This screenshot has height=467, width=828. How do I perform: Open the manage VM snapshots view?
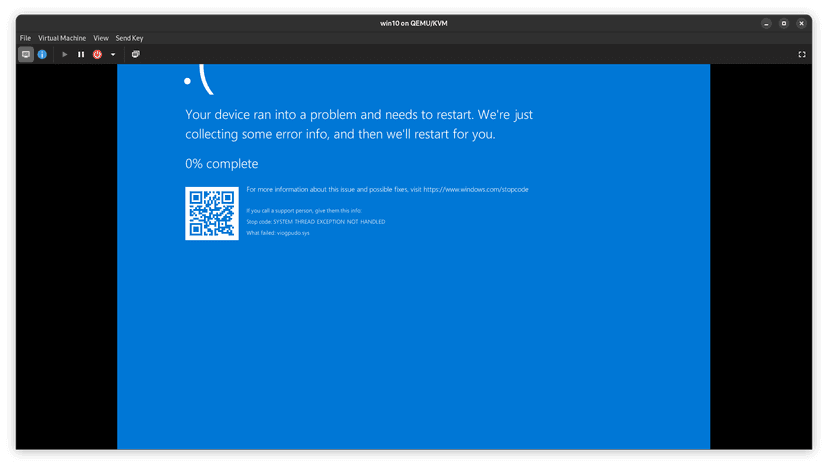point(136,54)
